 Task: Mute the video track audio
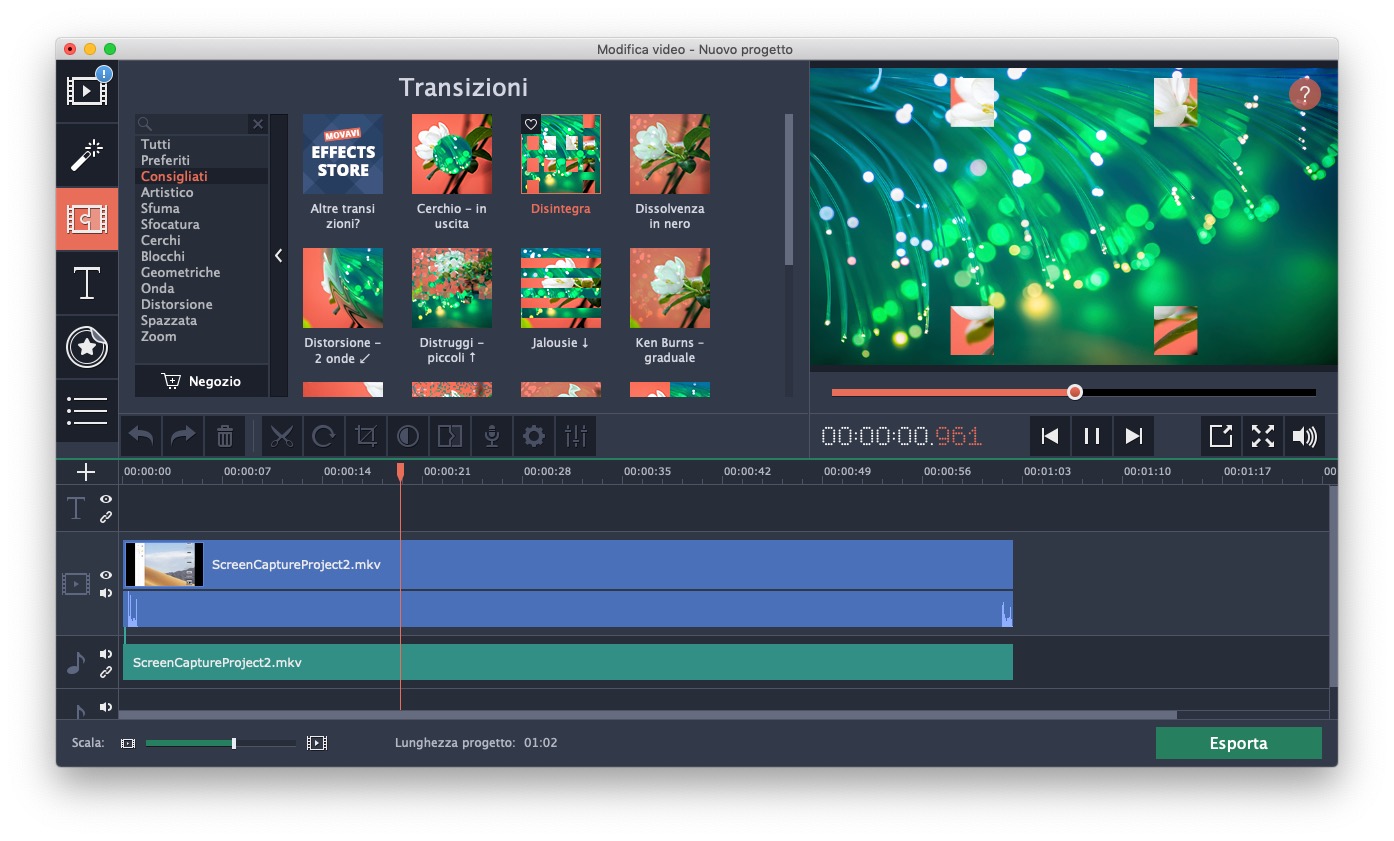pyautogui.click(x=106, y=593)
